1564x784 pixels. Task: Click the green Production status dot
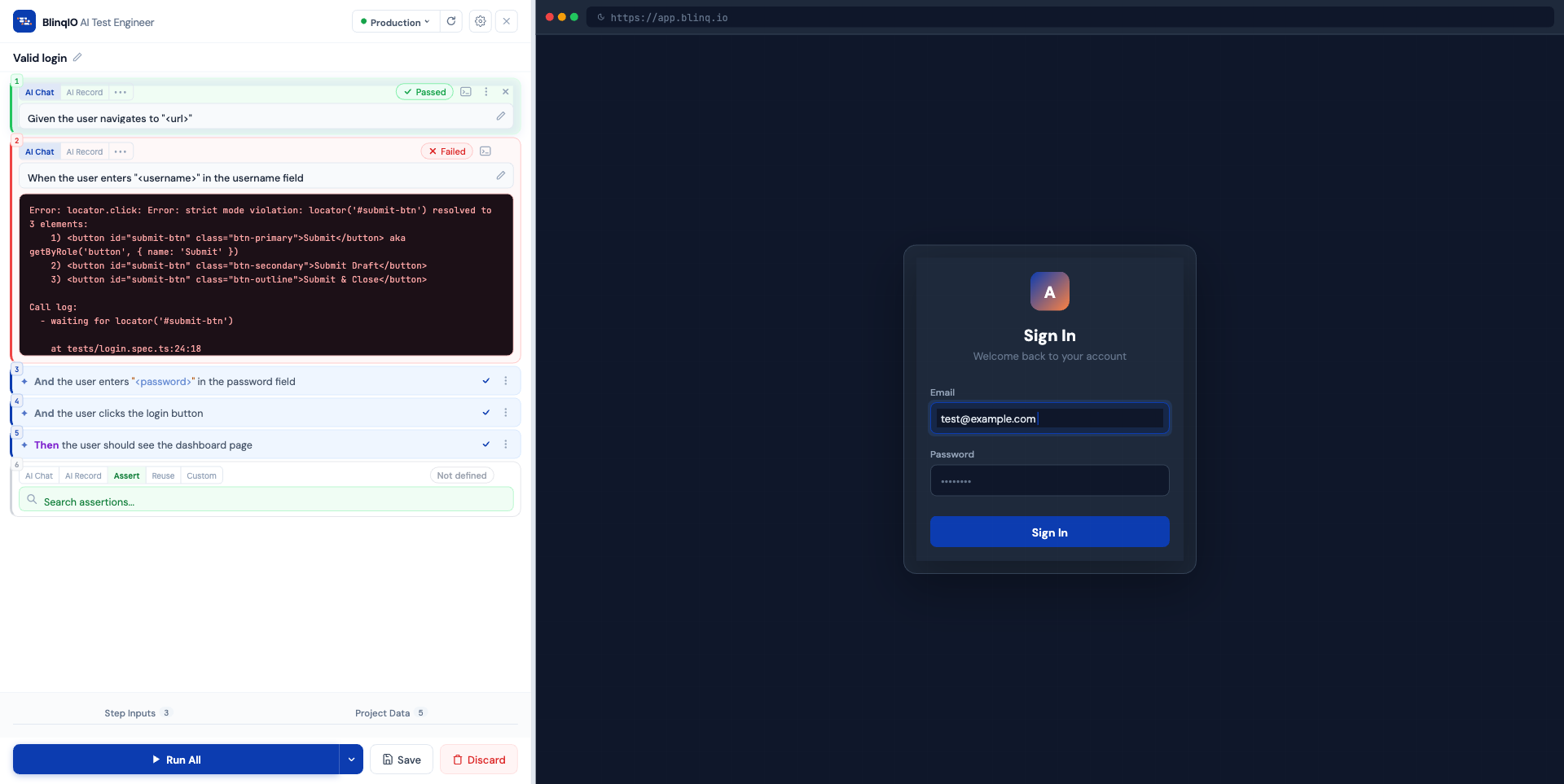362,21
